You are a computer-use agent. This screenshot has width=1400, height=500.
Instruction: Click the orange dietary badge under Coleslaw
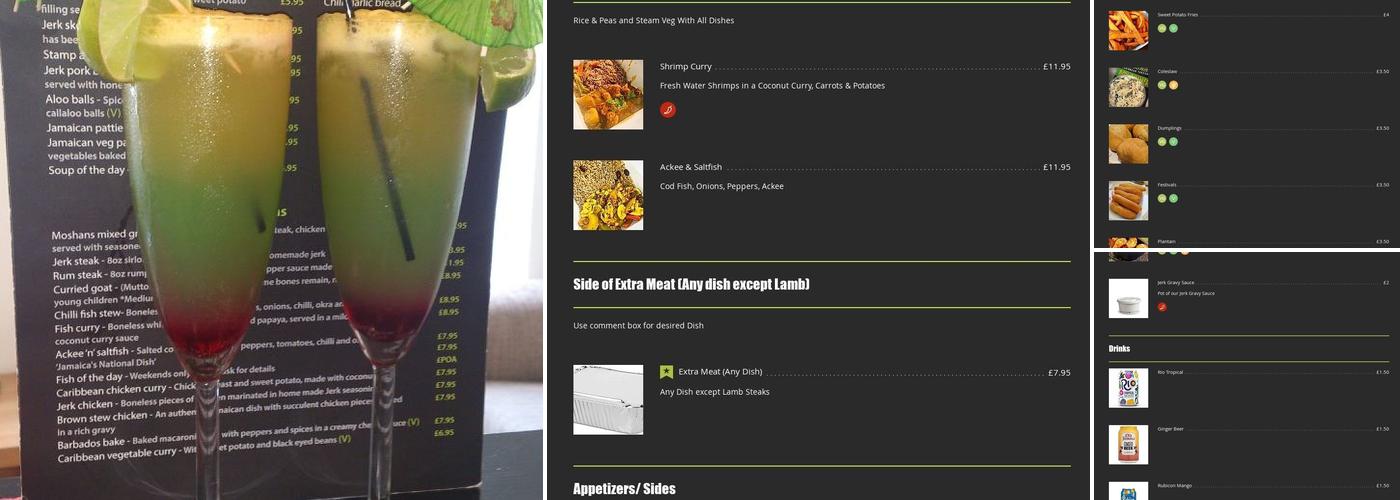click(x=1173, y=85)
